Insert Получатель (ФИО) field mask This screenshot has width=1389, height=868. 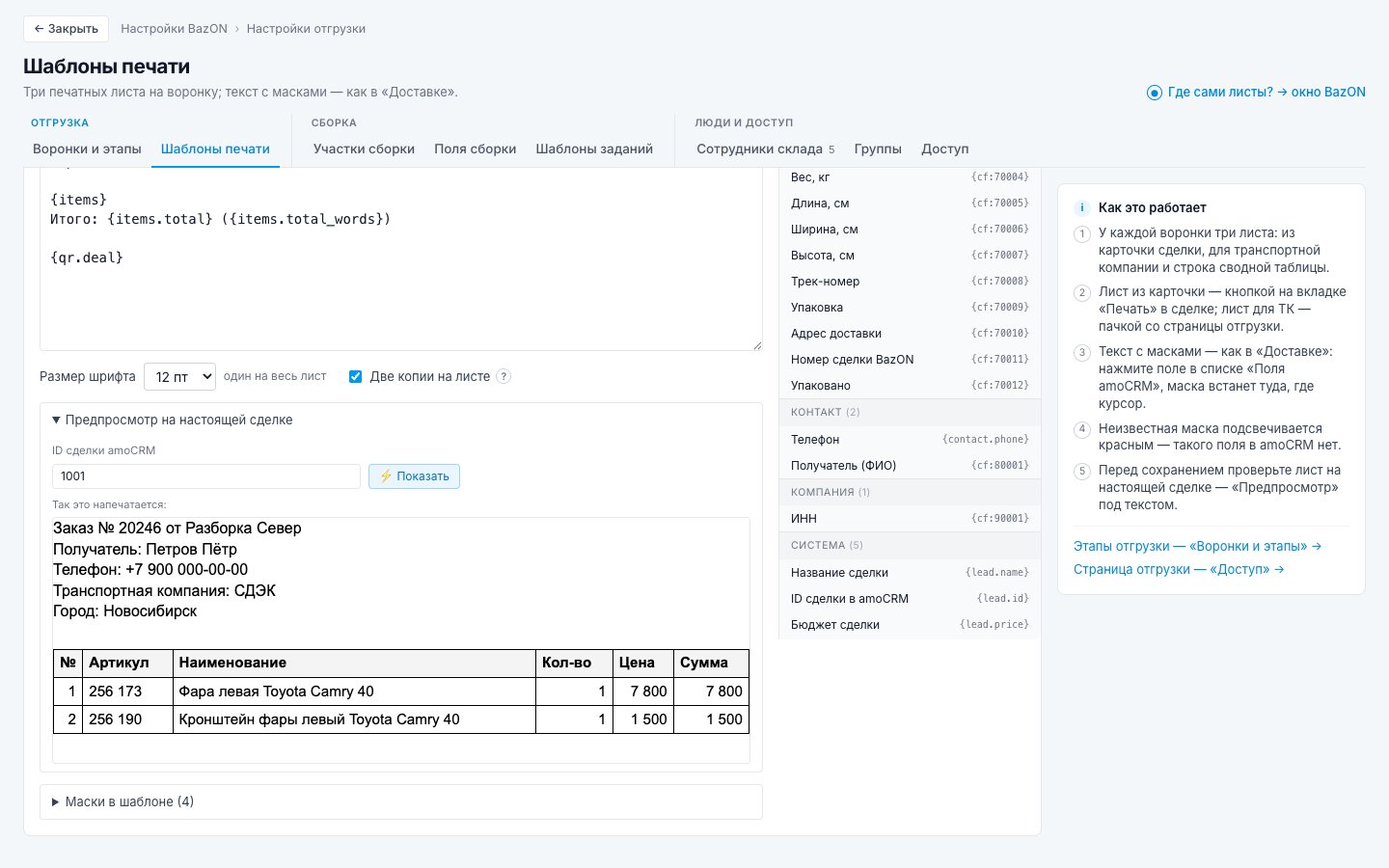click(910, 466)
